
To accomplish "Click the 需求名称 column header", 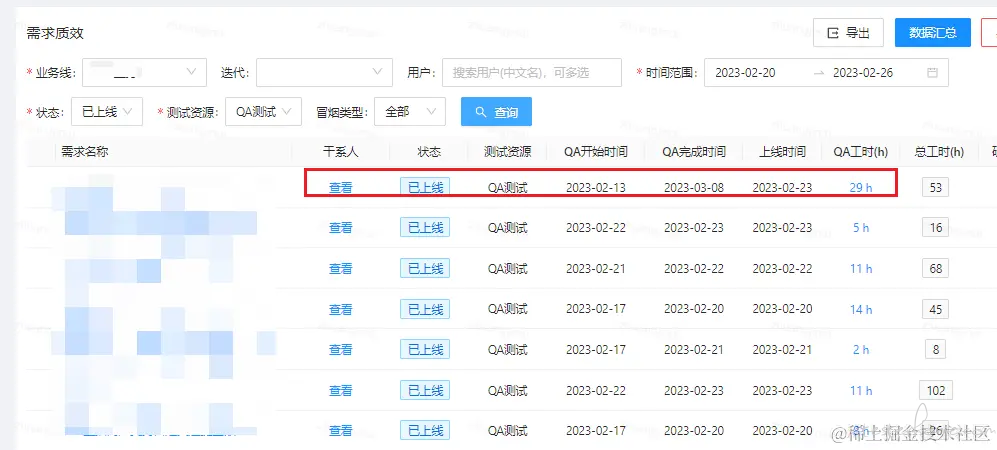I will point(85,151).
